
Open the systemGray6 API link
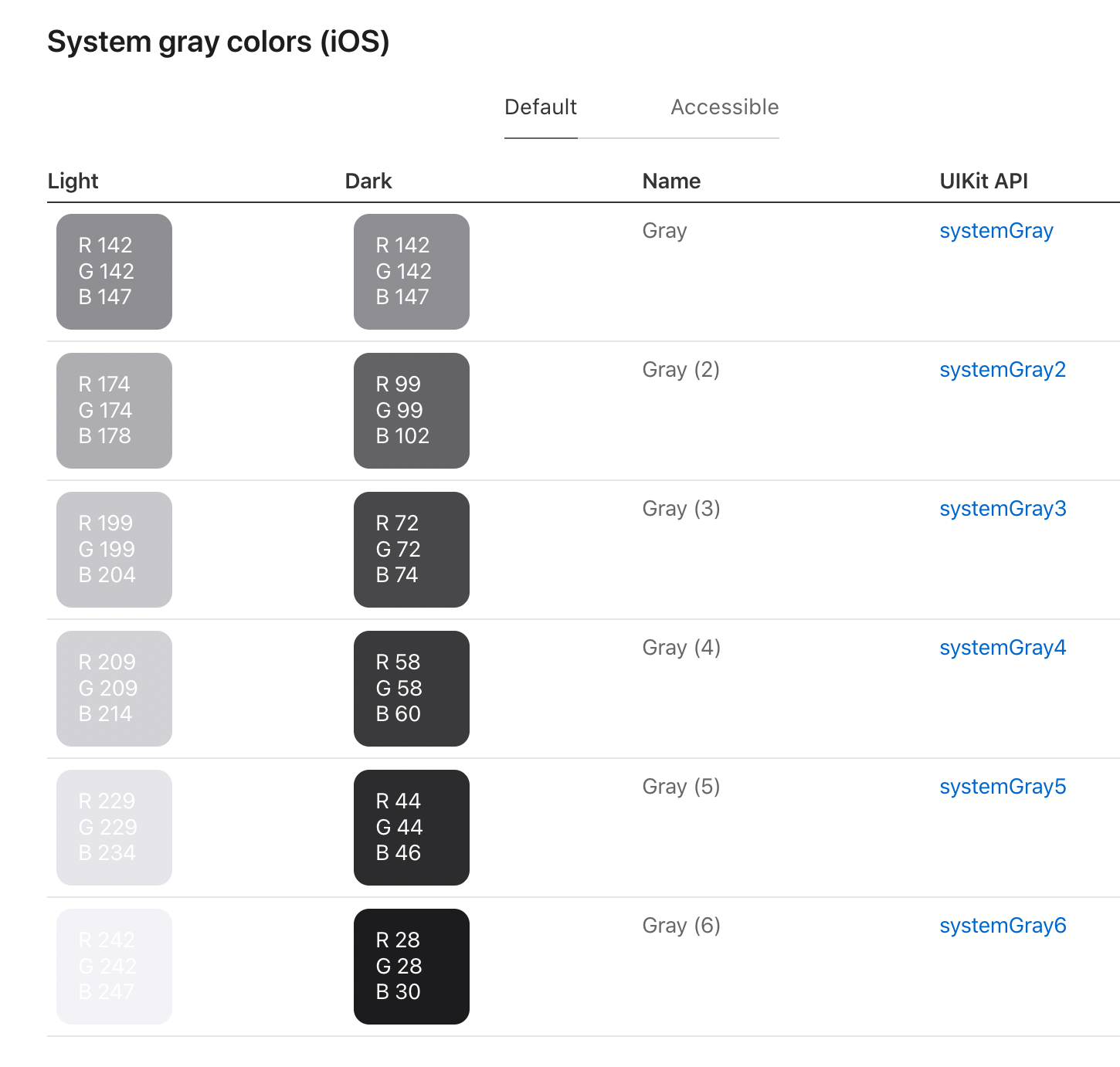pos(1002,925)
